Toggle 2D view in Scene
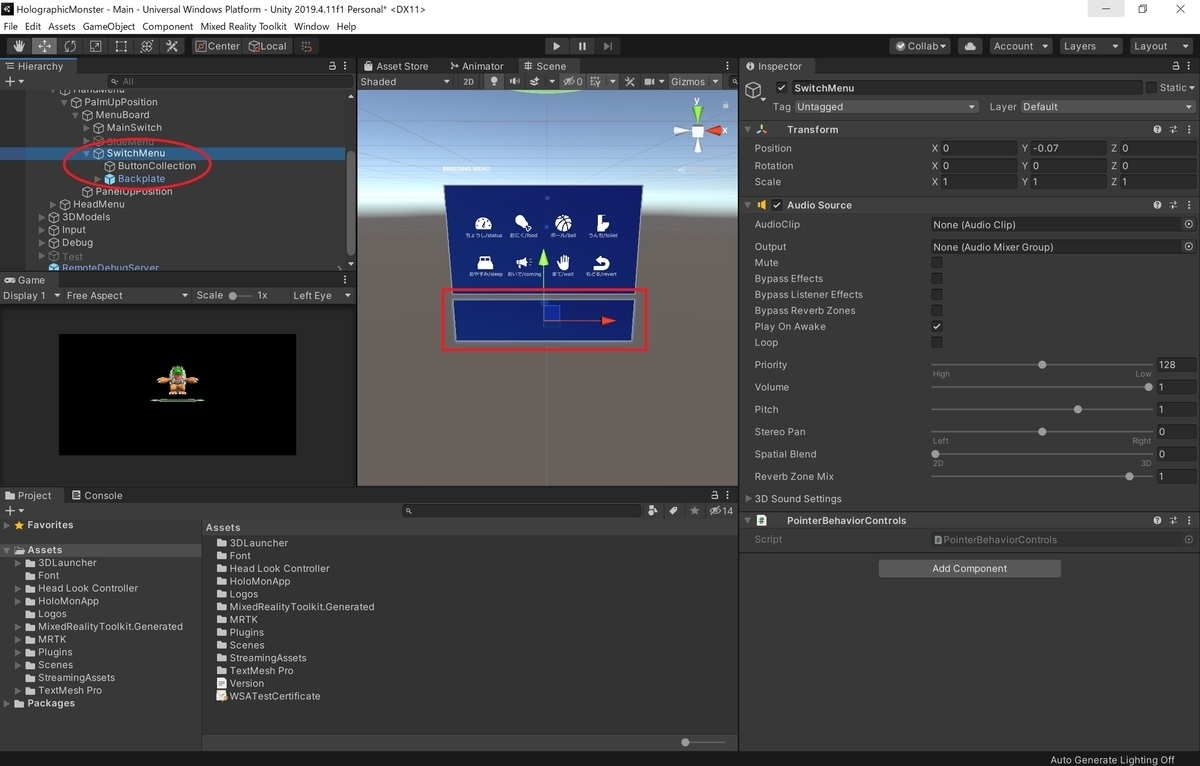The image size is (1200, 766). point(468,82)
